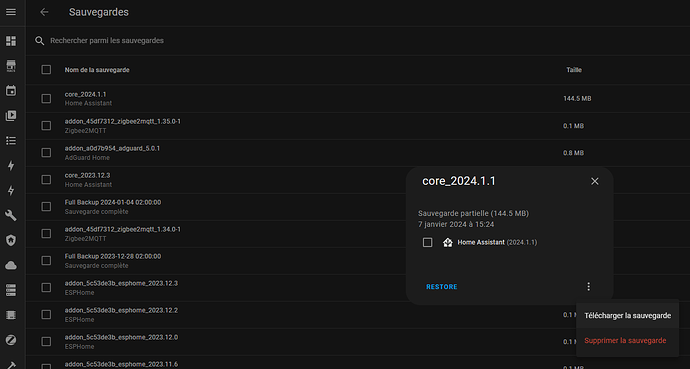Open the dashboard overview sidebar icon

click(11, 41)
